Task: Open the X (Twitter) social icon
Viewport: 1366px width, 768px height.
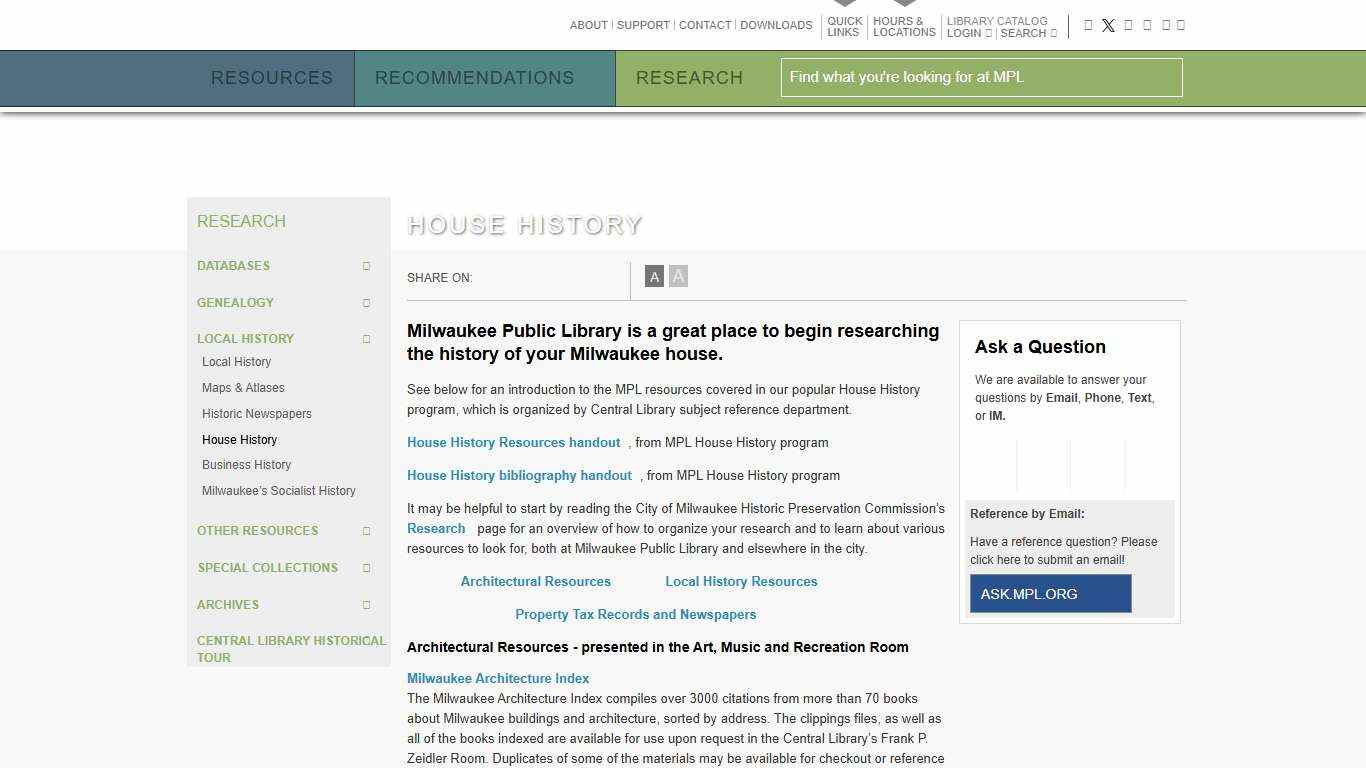Action: (x=1108, y=26)
